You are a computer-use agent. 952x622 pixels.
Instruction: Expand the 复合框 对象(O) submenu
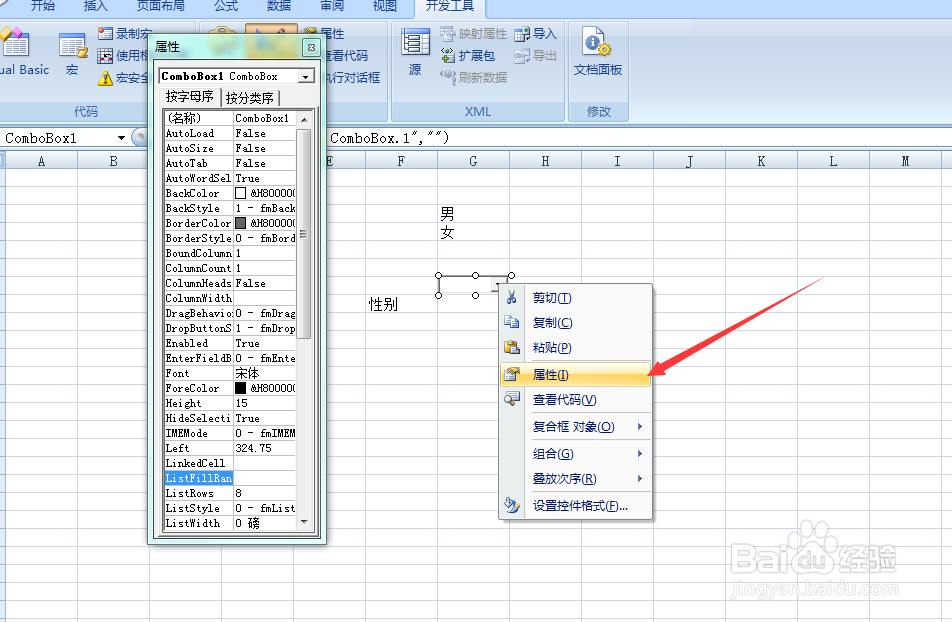[575, 427]
